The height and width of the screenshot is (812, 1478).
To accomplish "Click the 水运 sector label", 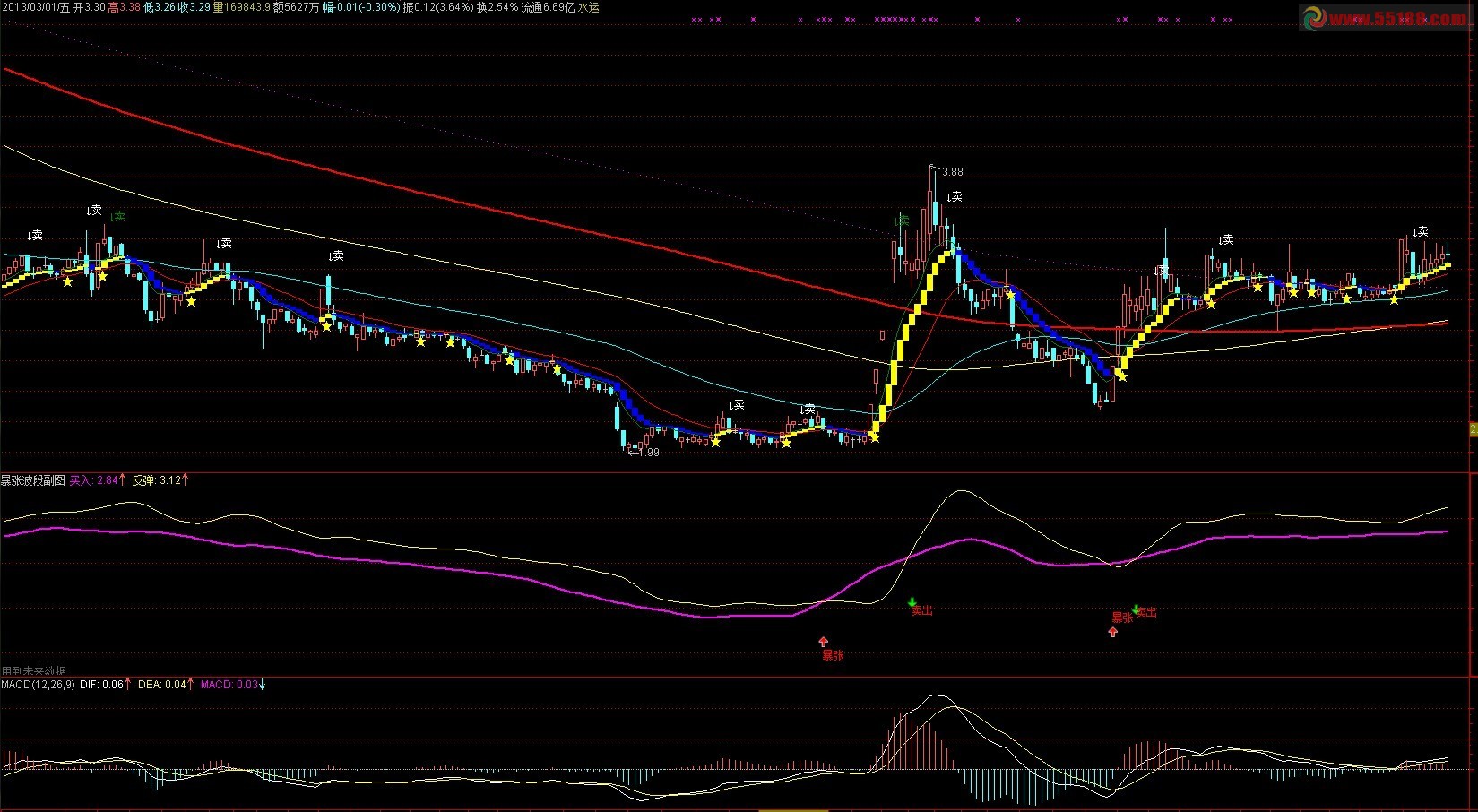I will (589, 7).
